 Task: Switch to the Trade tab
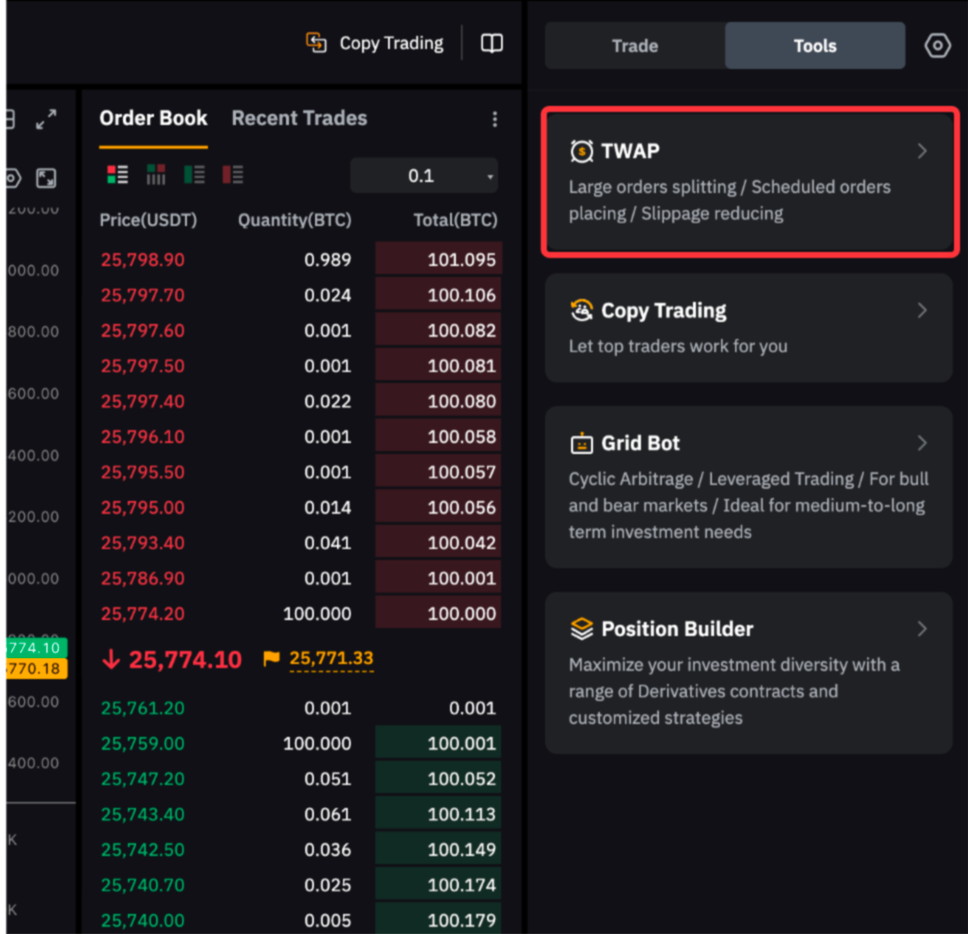click(635, 46)
